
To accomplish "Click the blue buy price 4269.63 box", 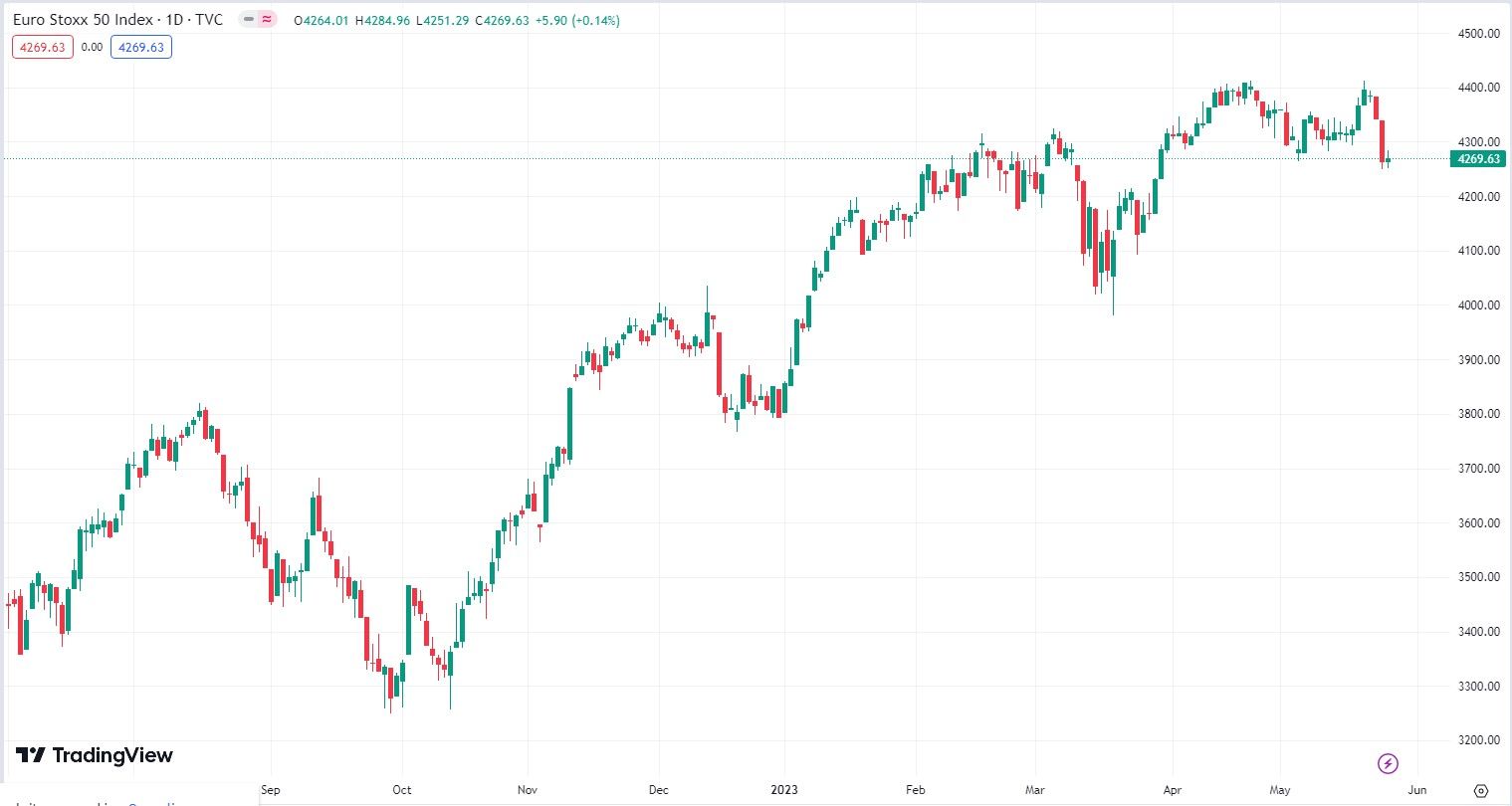I will pos(141,47).
